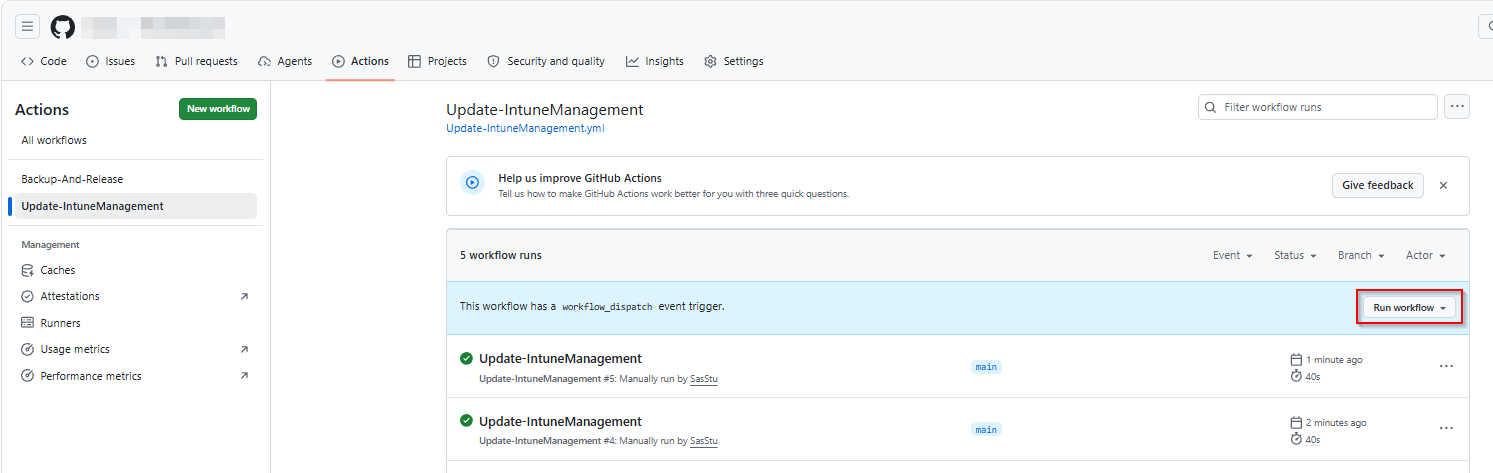Open Update-IntuneManagement run #5
Screen dimensions: 1493x473
tap(560, 358)
